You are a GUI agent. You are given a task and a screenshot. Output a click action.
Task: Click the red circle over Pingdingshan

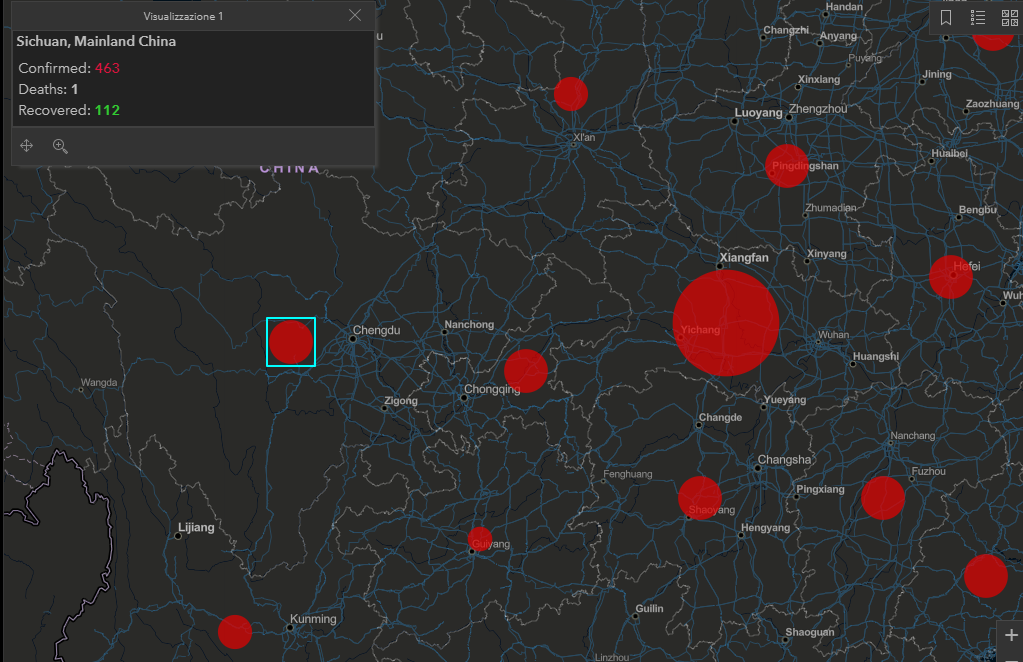(787, 166)
